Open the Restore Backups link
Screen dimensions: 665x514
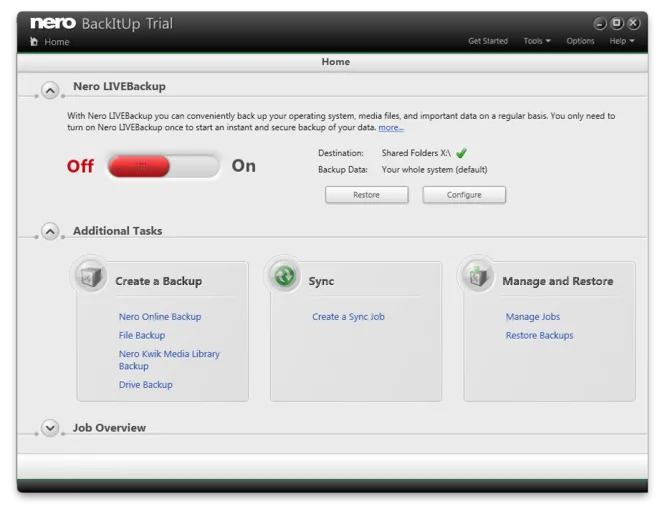click(x=539, y=335)
